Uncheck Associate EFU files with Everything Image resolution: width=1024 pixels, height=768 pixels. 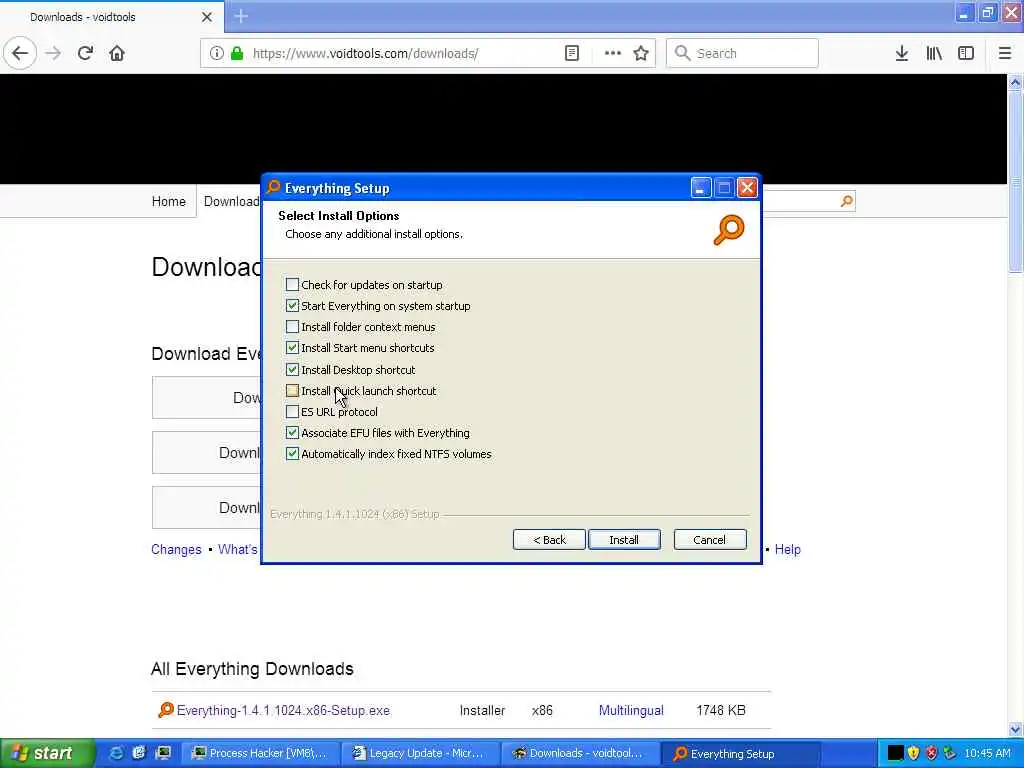coord(293,433)
